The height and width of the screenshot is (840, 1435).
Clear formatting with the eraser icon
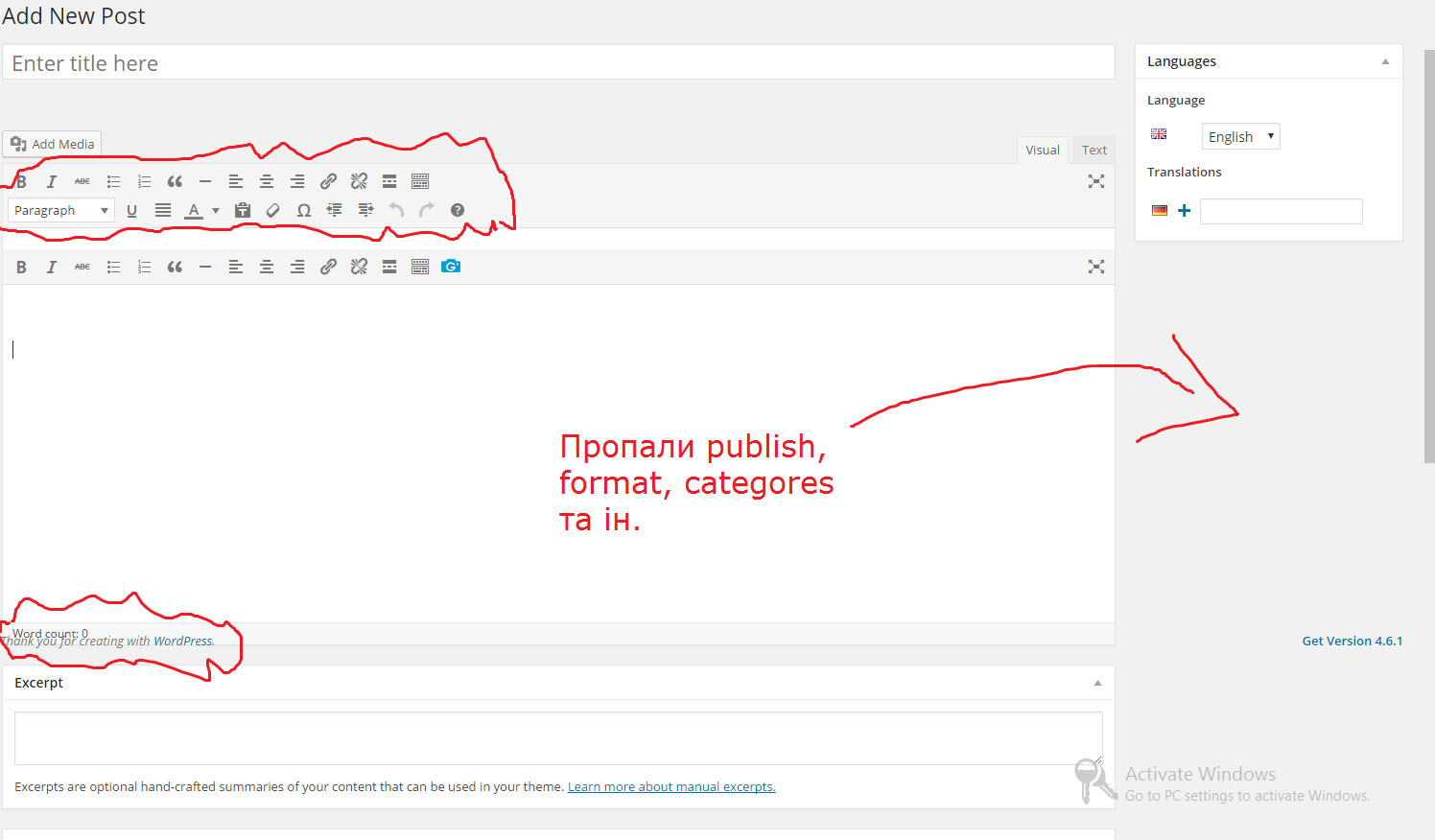(x=273, y=211)
